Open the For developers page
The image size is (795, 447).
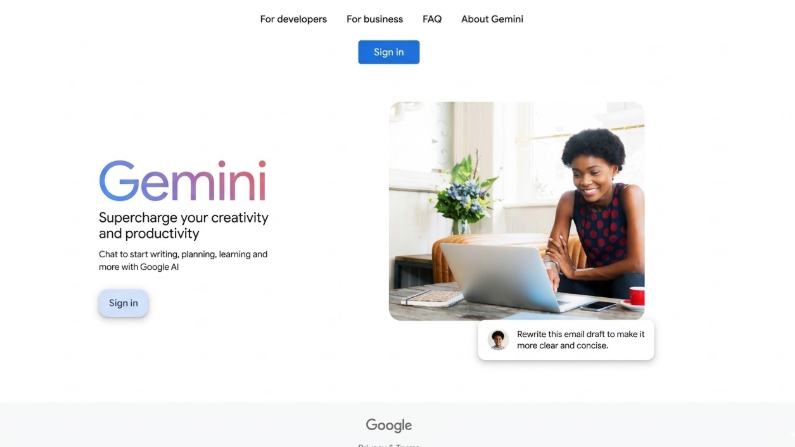click(293, 19)
